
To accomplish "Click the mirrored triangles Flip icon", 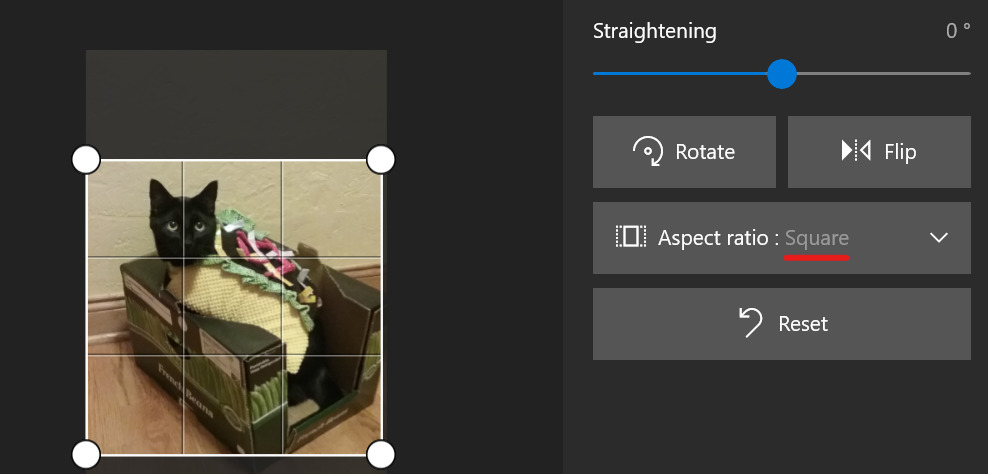I will [856, 152].
